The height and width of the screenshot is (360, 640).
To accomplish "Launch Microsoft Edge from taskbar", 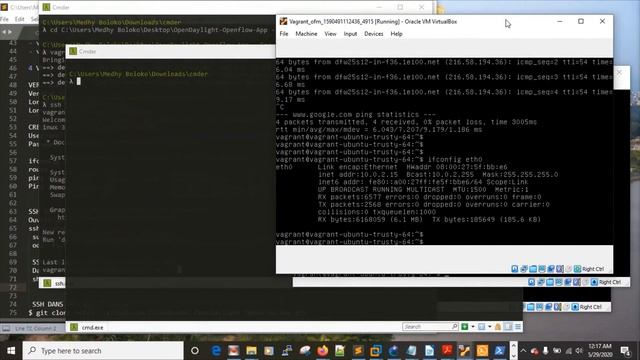I will (216, 351).
